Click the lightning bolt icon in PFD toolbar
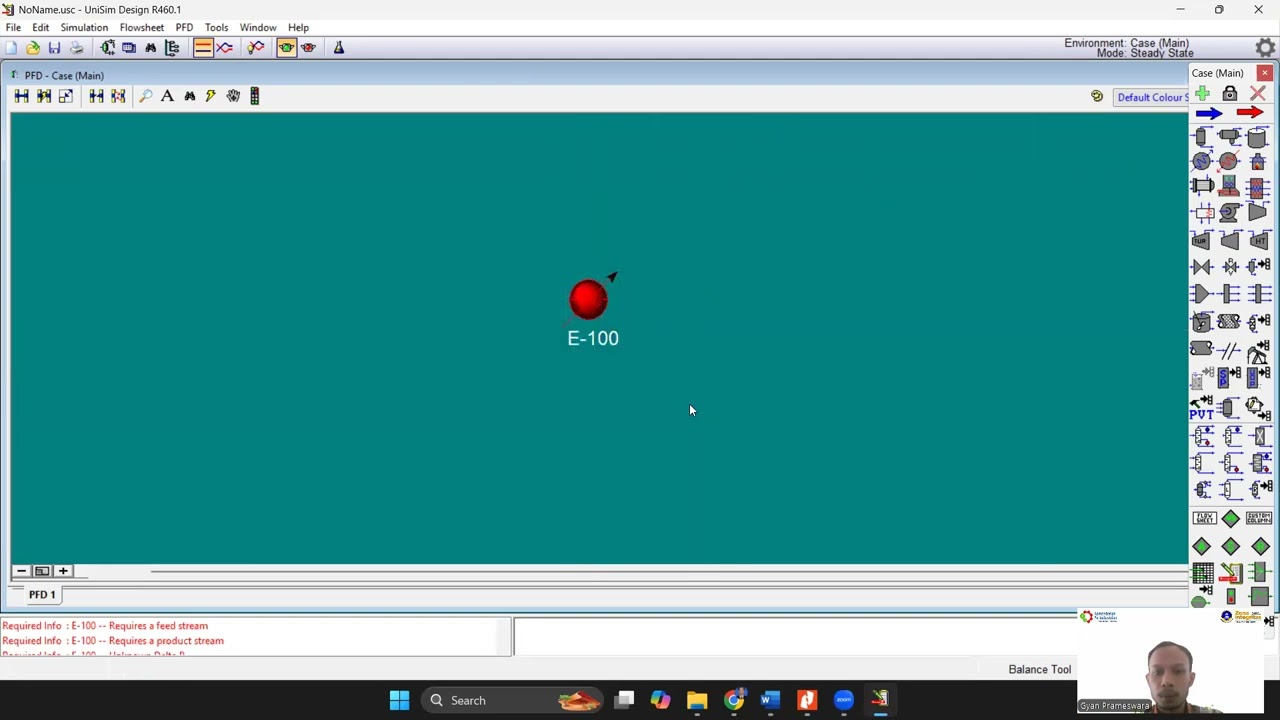The height and width of the screenshot is (720, 1280). tap(211, 96)
